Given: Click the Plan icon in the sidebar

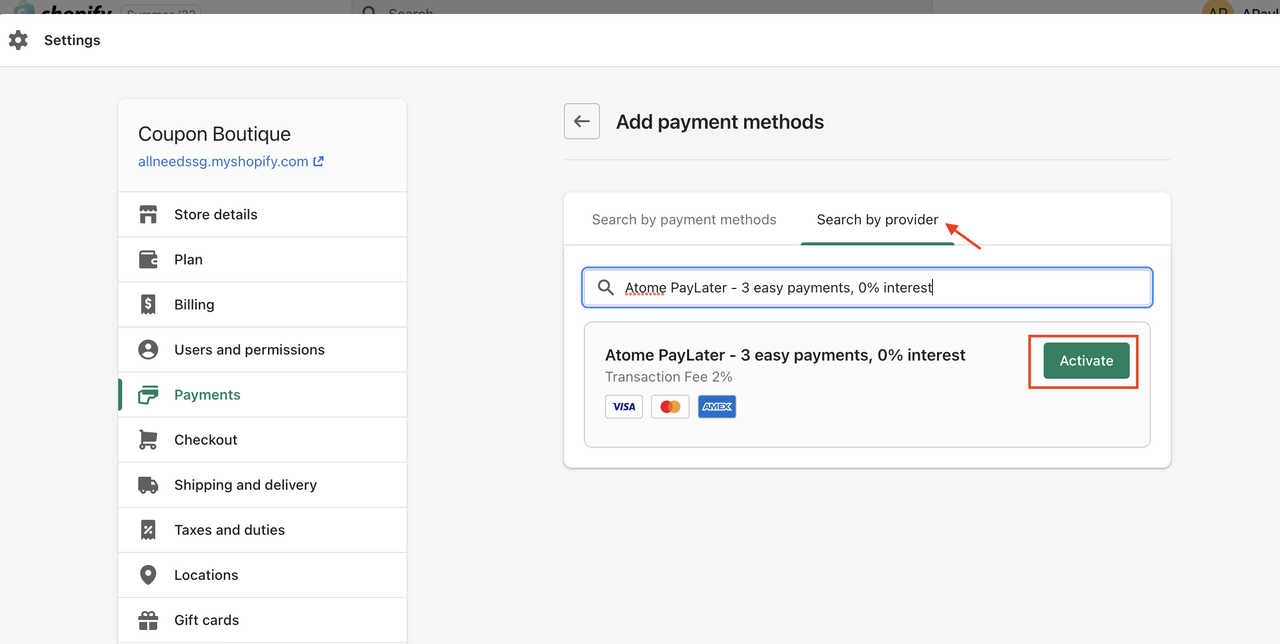Looking at the screenshot, I should (148, 259).
